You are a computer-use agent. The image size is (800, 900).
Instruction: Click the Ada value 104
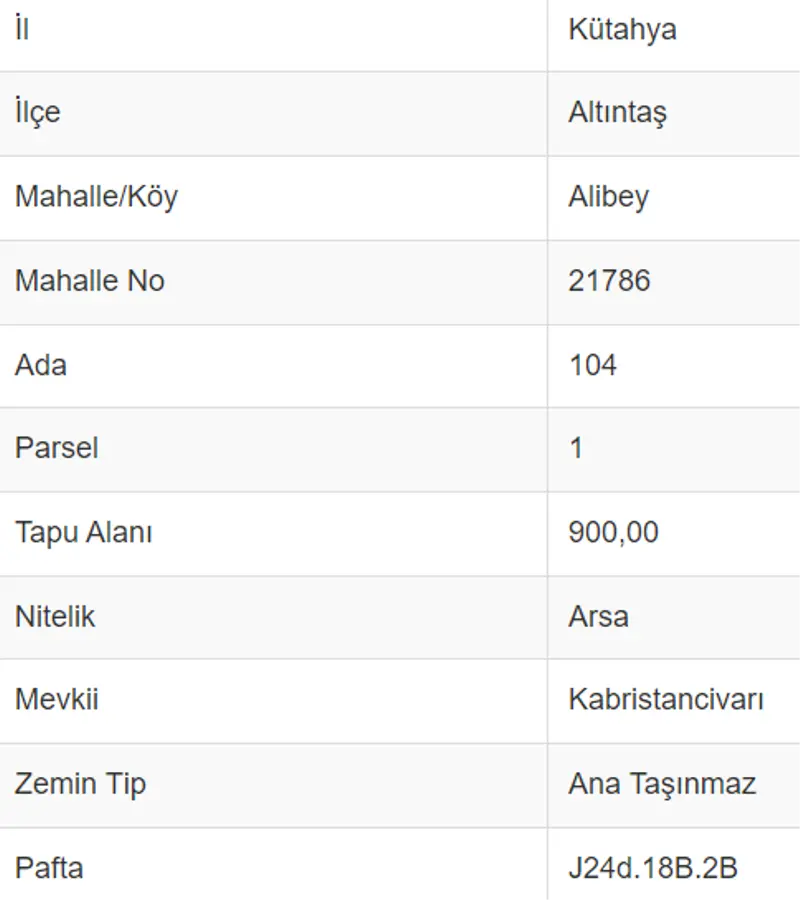(x=592, y=365)
